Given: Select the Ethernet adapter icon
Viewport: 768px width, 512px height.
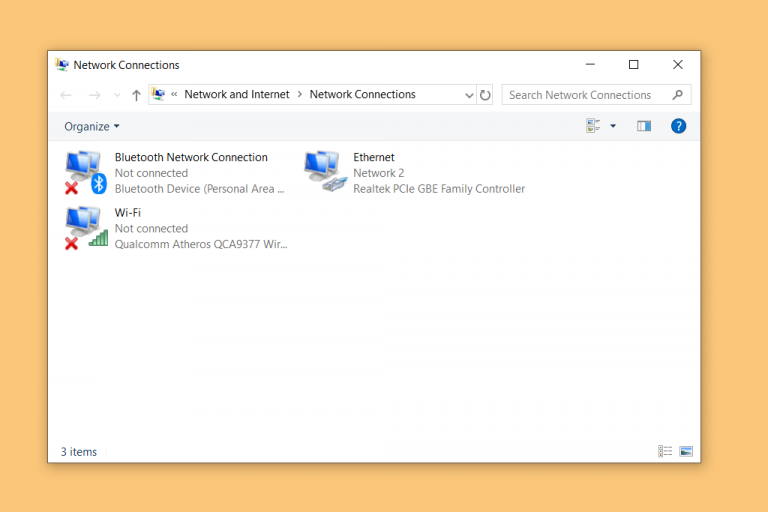Looking at the screenshot, I should click(x=325, y=171).
